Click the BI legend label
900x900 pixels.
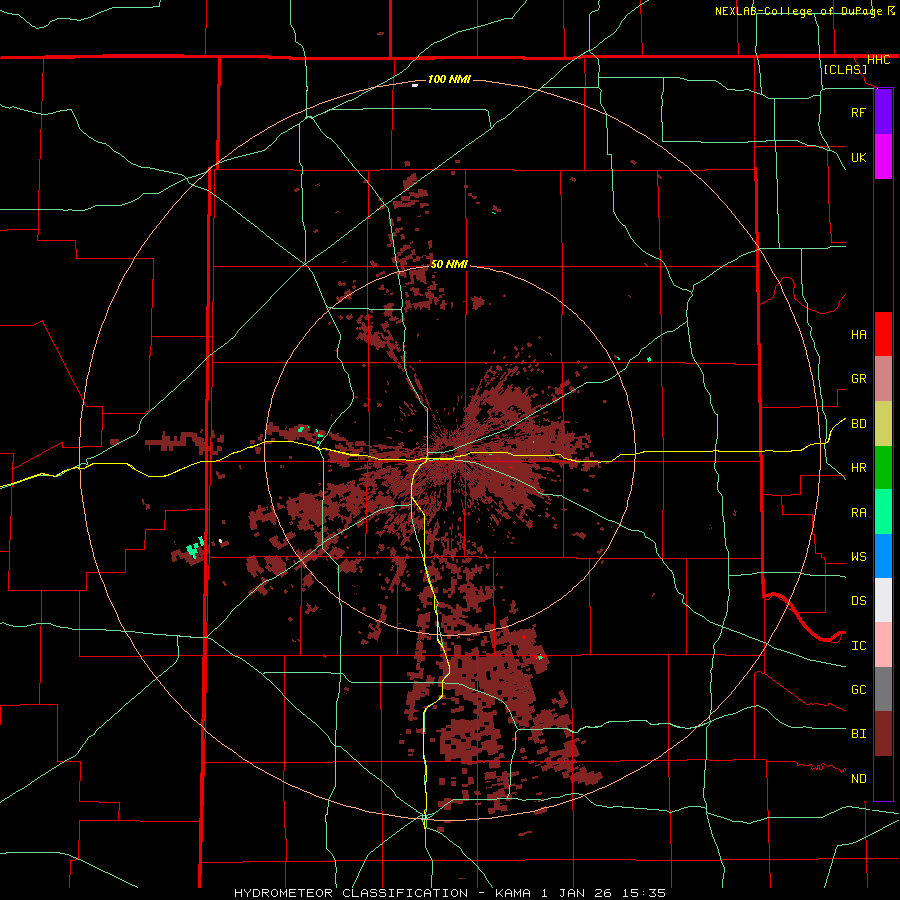pyautogui.click(x=858, y=734)
